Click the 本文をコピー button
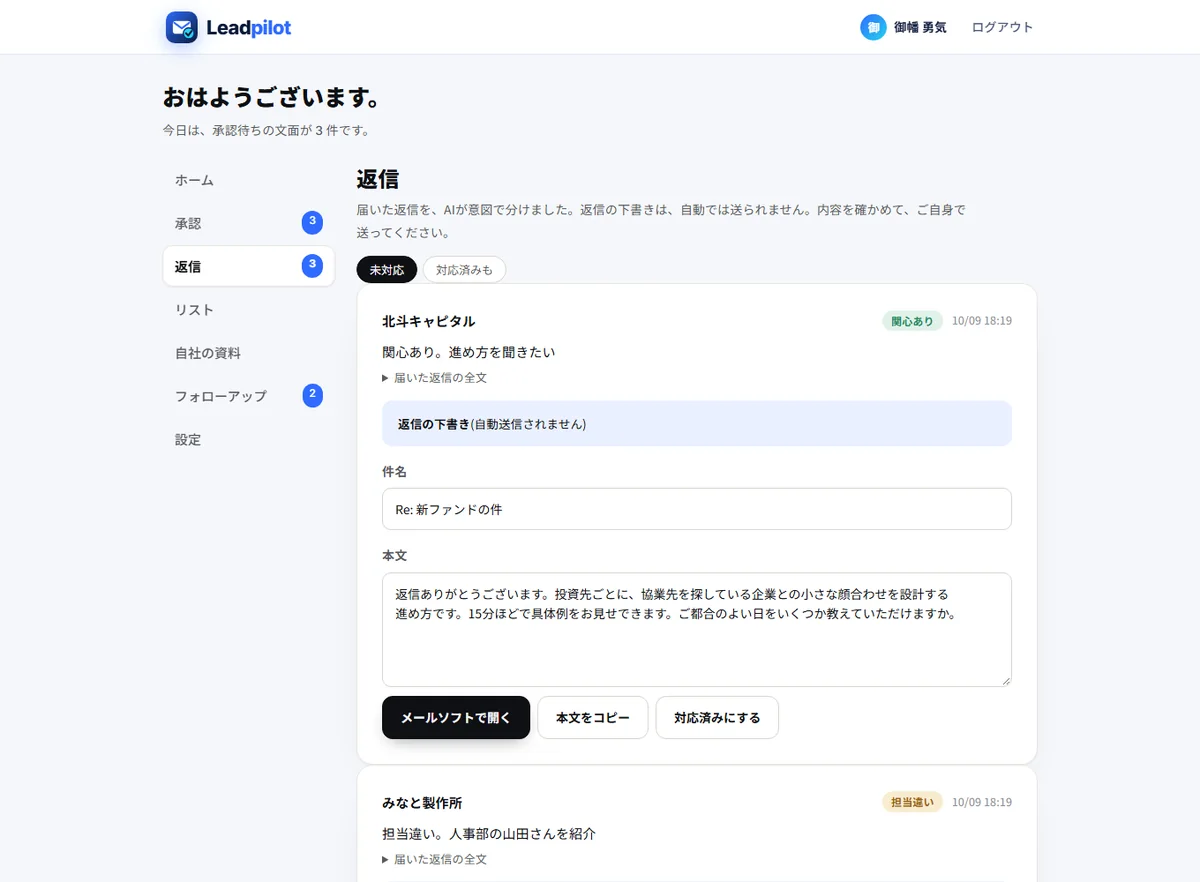This screenshot has height=882, width=1200. [x=593, y=718]
